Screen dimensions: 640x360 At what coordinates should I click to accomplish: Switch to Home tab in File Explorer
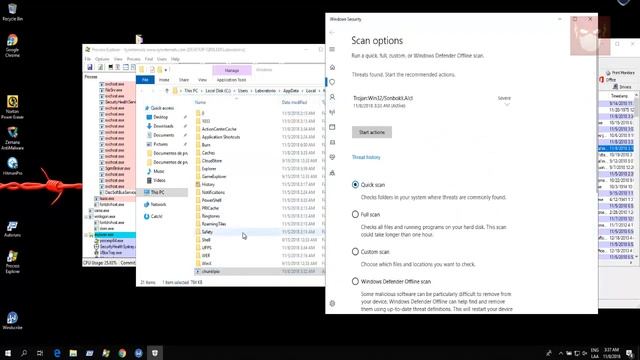click(x=164, y=80)
